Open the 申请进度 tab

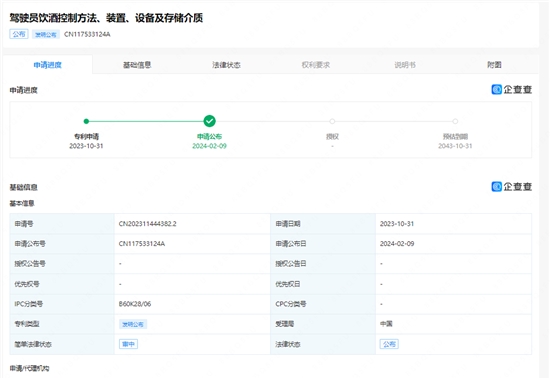point(47,65)
